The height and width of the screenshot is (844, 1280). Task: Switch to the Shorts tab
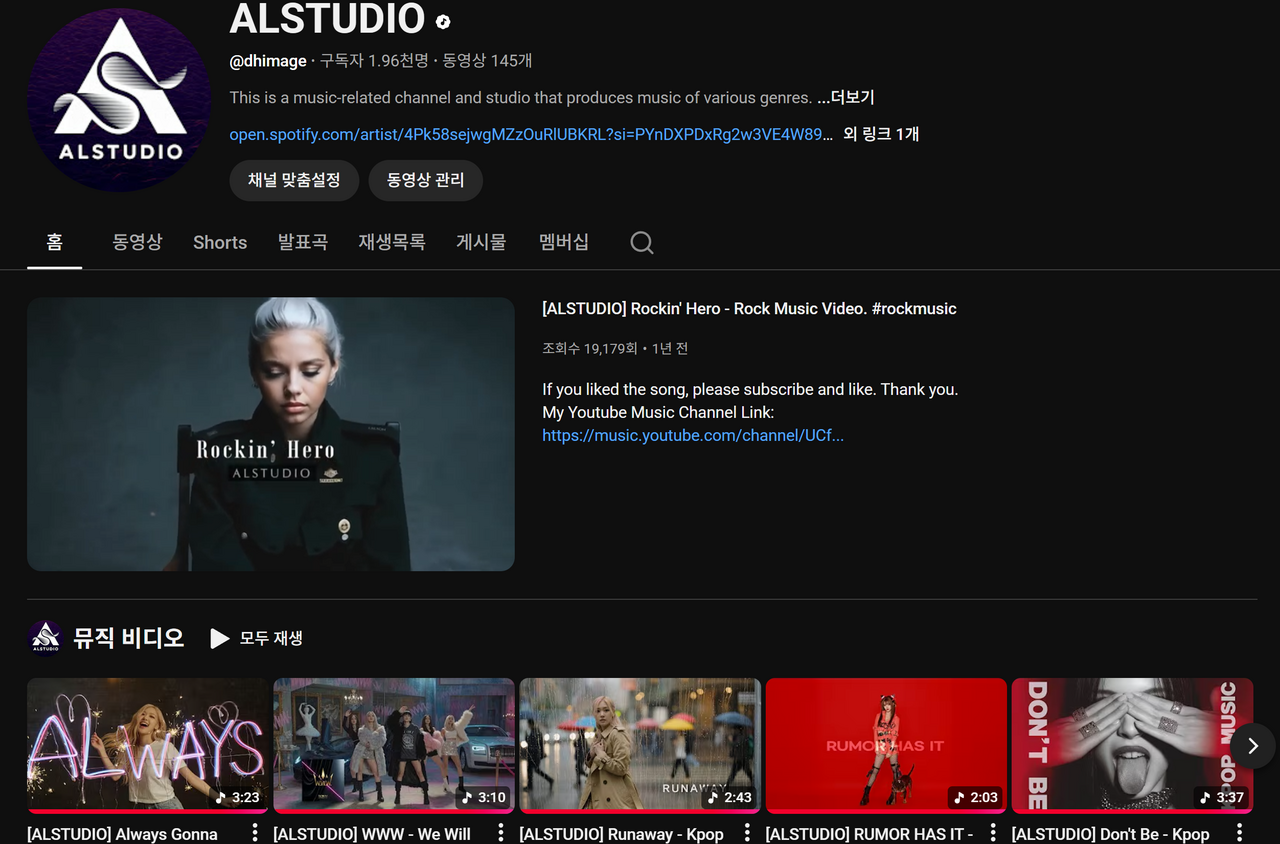click(x=220, y=242)
